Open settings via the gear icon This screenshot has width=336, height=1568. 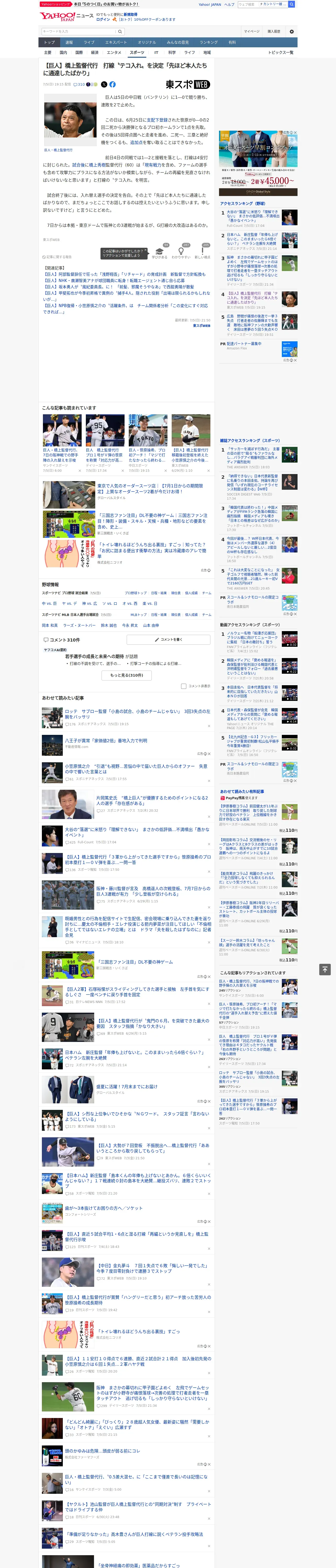(292, 31)
